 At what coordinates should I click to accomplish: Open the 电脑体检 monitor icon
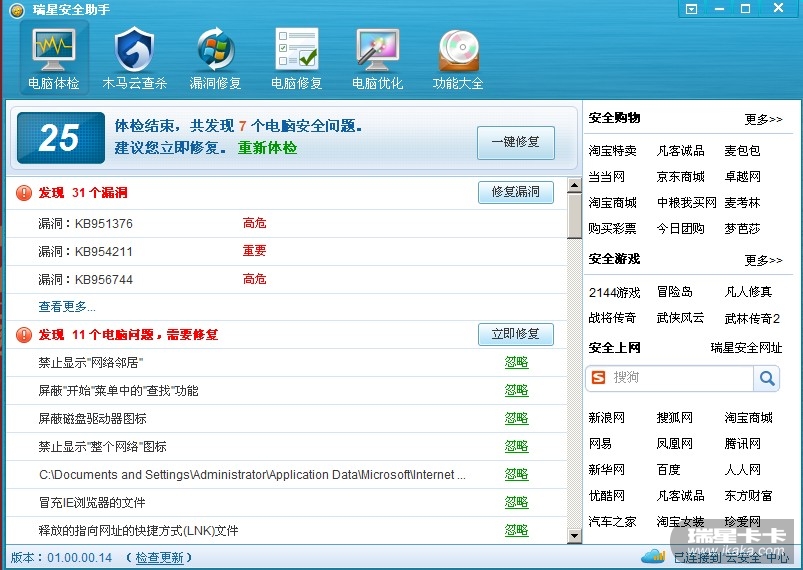pyautogui.click(x=54, y=50)
